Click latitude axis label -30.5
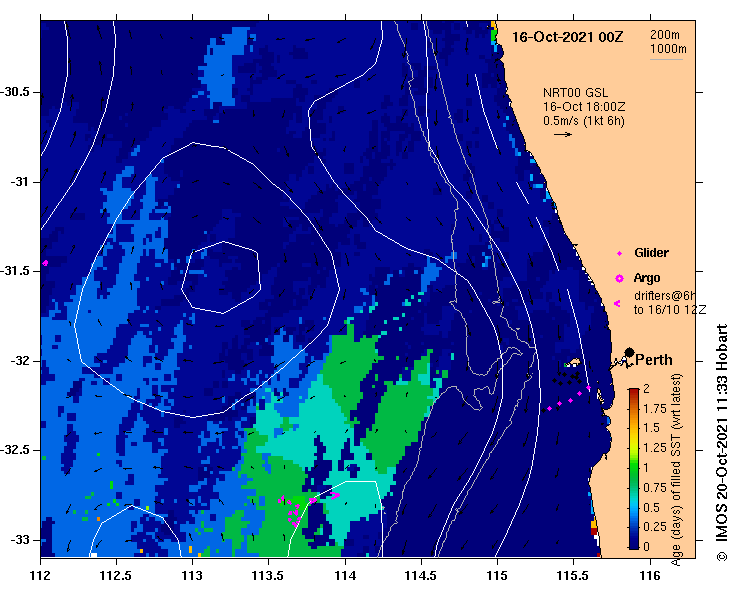739x592 pixels. (x=17, y=92)
